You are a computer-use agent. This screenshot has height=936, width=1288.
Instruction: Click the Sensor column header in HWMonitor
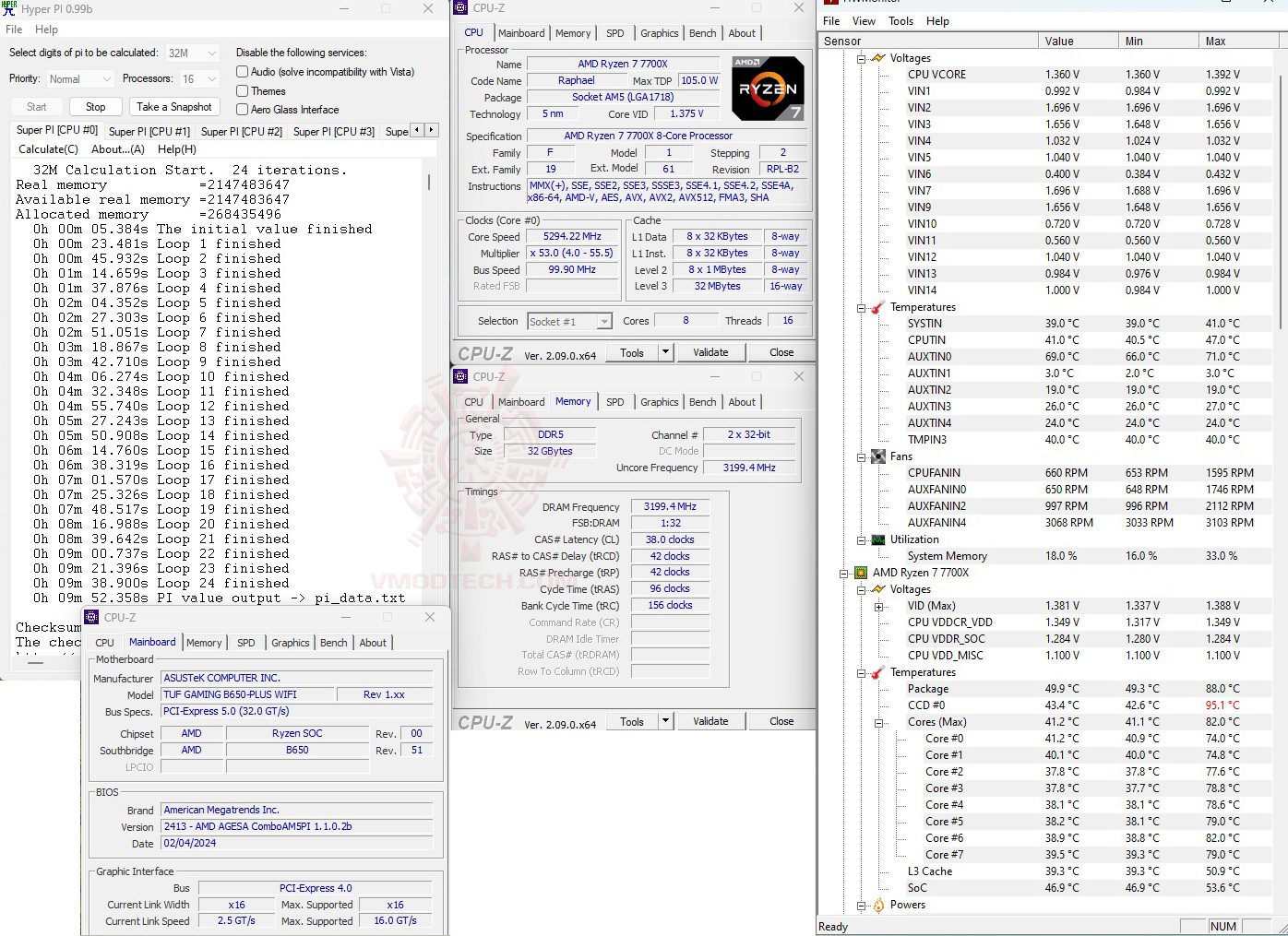(x=927, y=41)
